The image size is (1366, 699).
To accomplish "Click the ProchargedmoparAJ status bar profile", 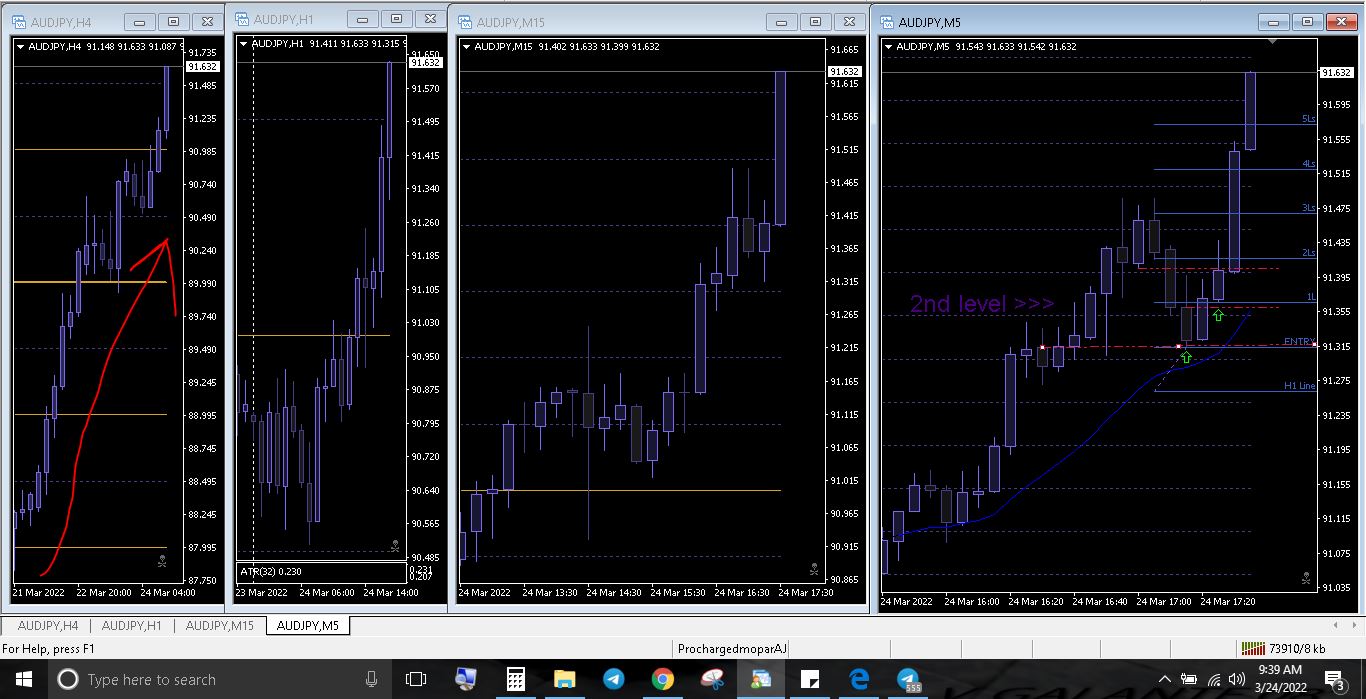I will click(733, 649).
